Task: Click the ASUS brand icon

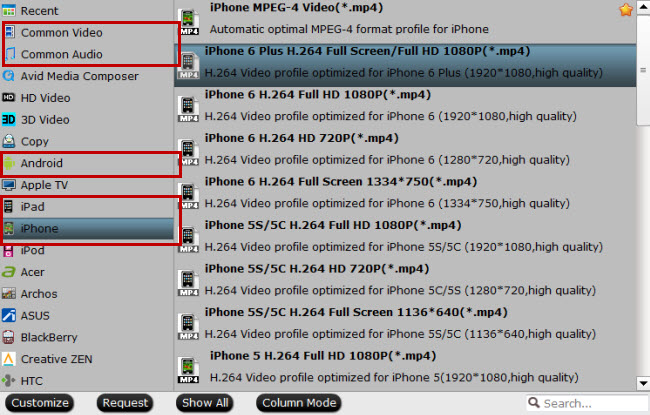Action: coord(8,315)
